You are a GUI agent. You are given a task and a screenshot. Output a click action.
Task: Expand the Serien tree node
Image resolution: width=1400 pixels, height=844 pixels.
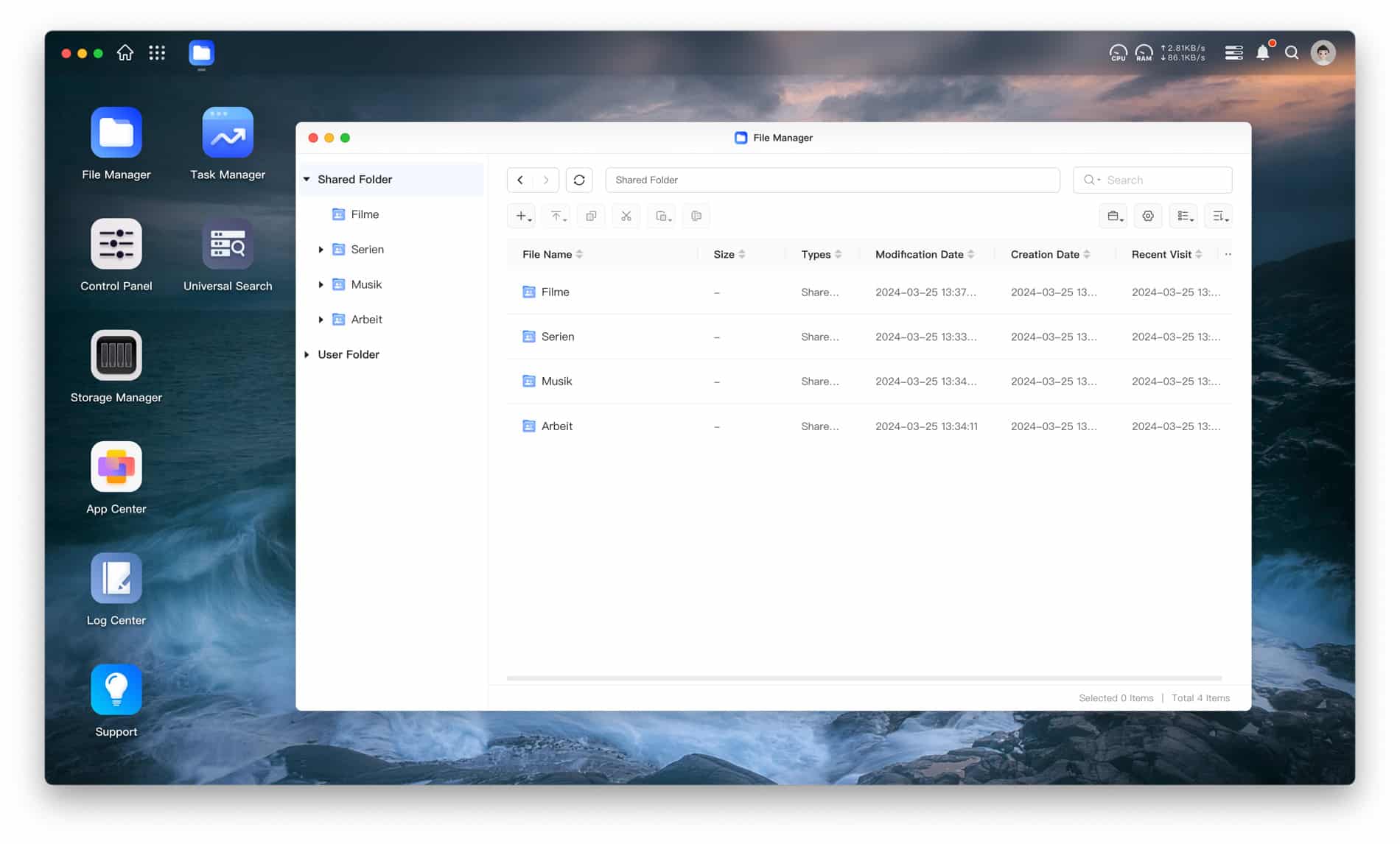tap(321, 250)
